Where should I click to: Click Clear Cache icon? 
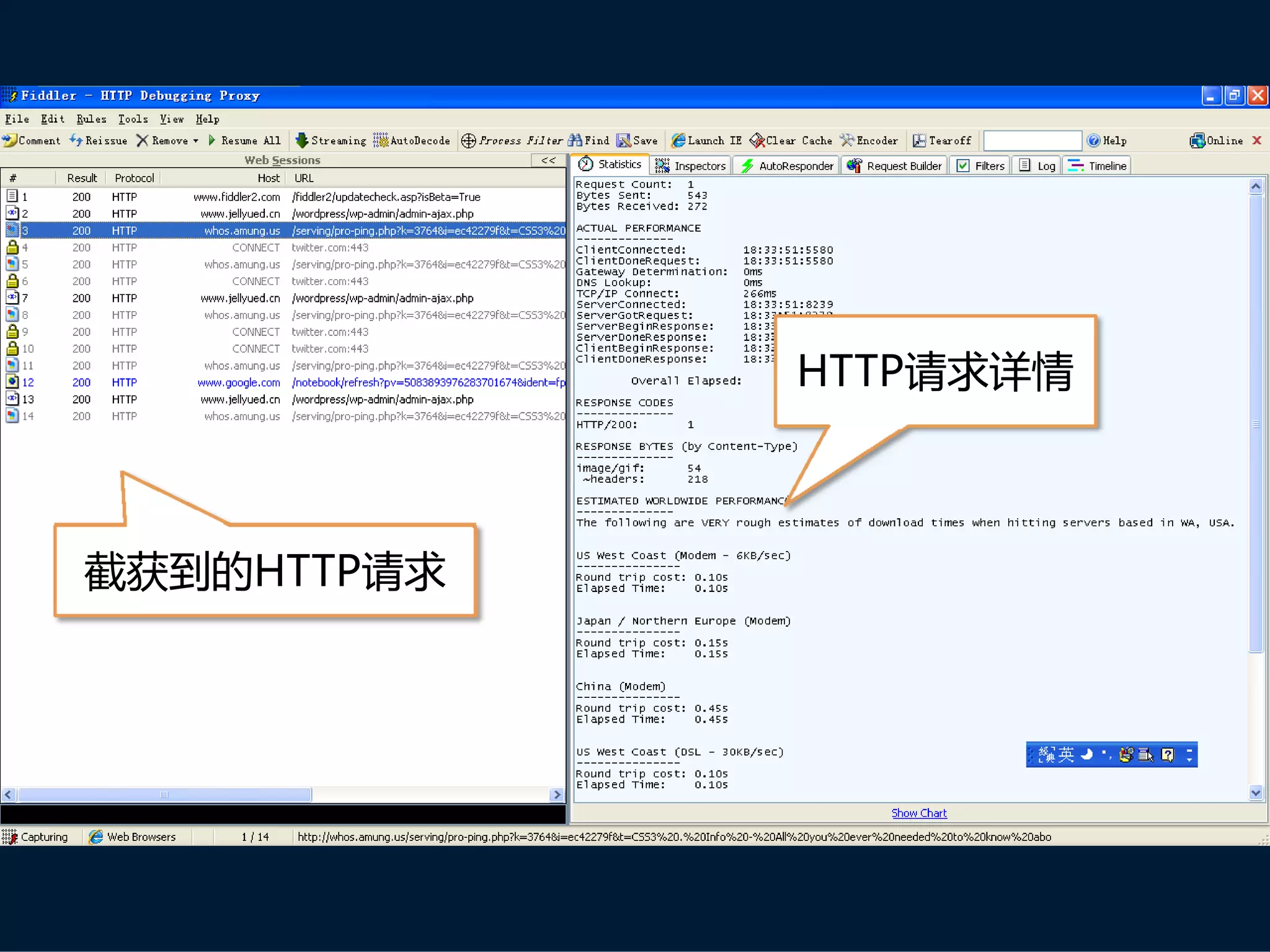[x=757, y=141]
